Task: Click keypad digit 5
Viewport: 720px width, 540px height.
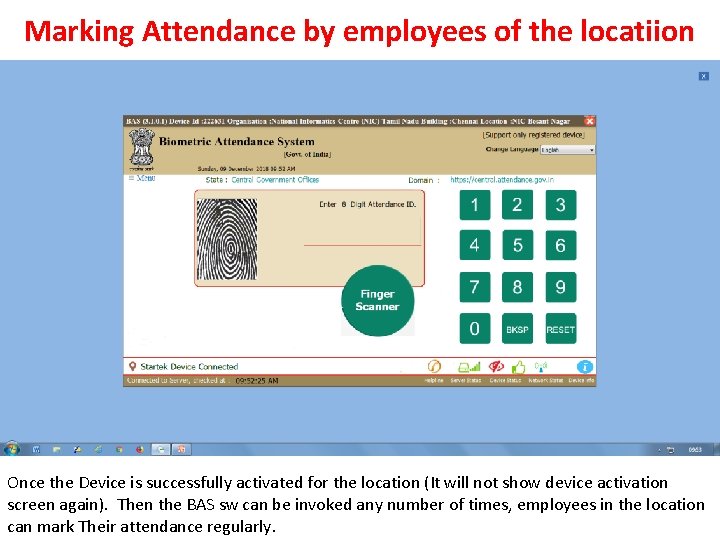Action: tap(517, 245)
